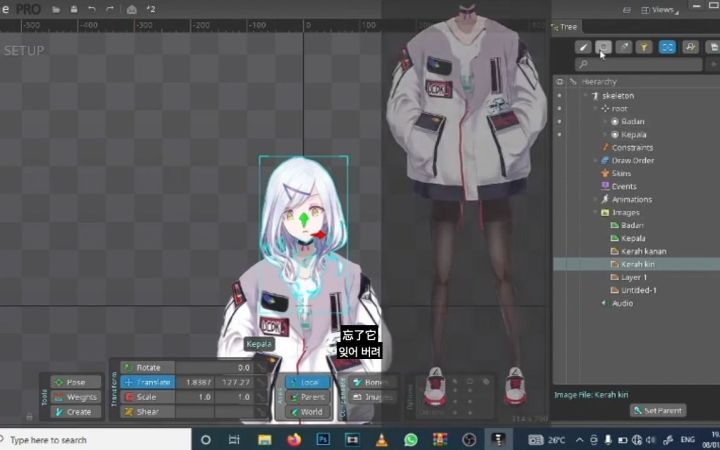This screenshot has width=720, height=450.
Task: Select the Untitled-1 image
Action: point(639,290)
